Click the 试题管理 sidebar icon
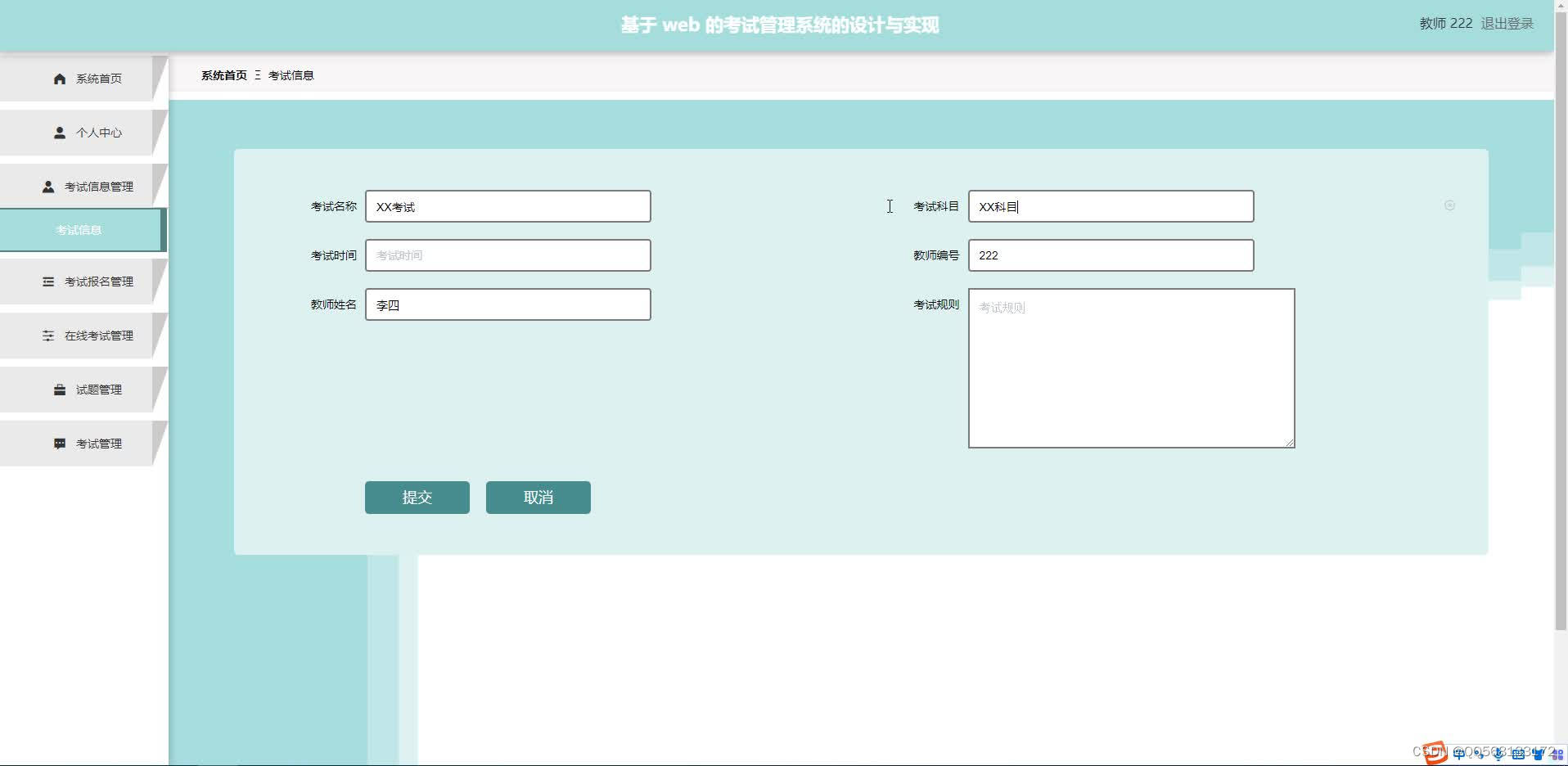This screenshot has height=766, width=1568. coord(59,390)
